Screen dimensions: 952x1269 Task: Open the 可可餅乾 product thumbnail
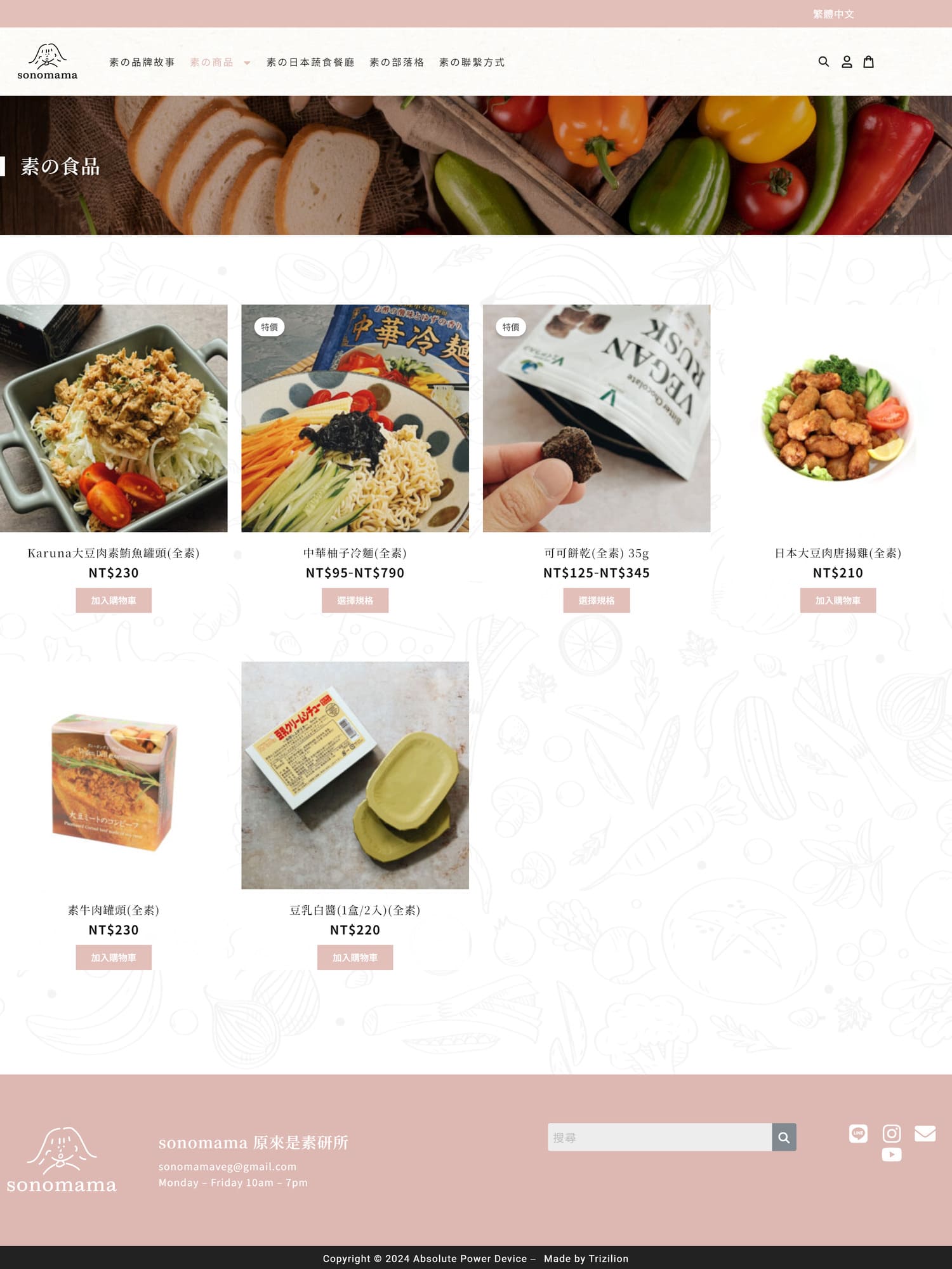point(597,418)
